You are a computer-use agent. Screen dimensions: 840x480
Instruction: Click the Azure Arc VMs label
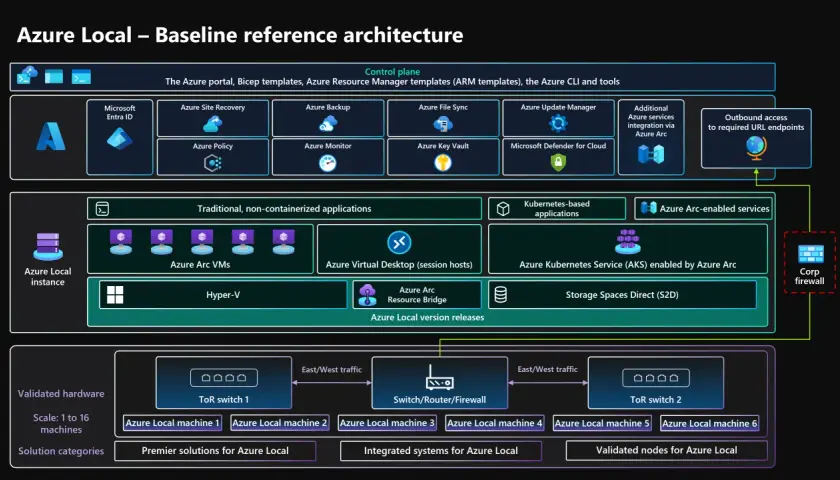(200, 265)
